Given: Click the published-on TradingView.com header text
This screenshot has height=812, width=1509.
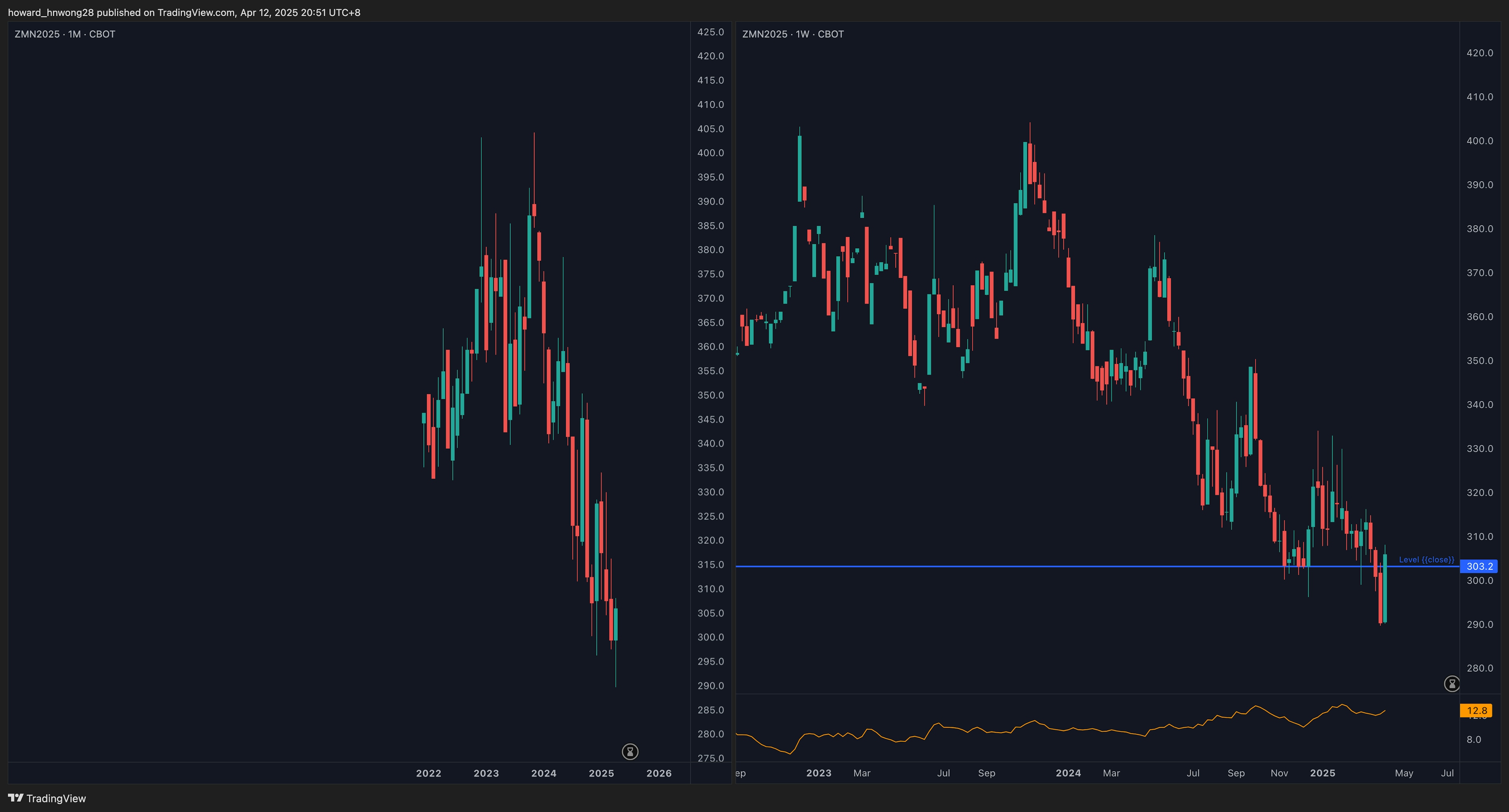Looking at the screenshot, I should click(184, 12).
